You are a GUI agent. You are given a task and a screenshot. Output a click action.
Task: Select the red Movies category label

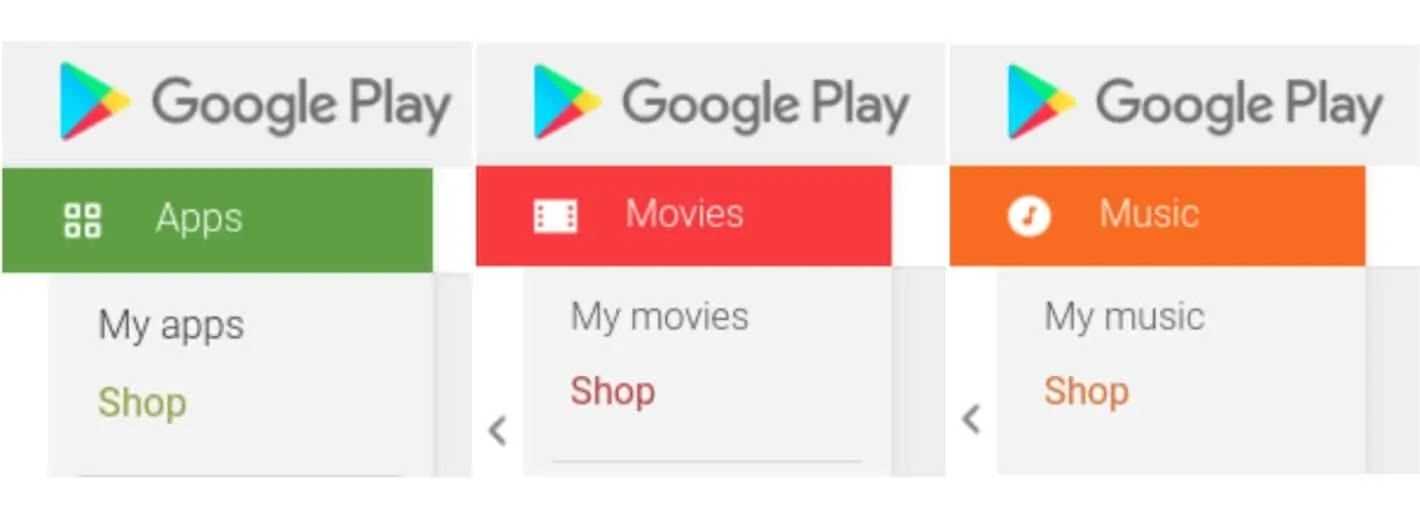point(685,213)
